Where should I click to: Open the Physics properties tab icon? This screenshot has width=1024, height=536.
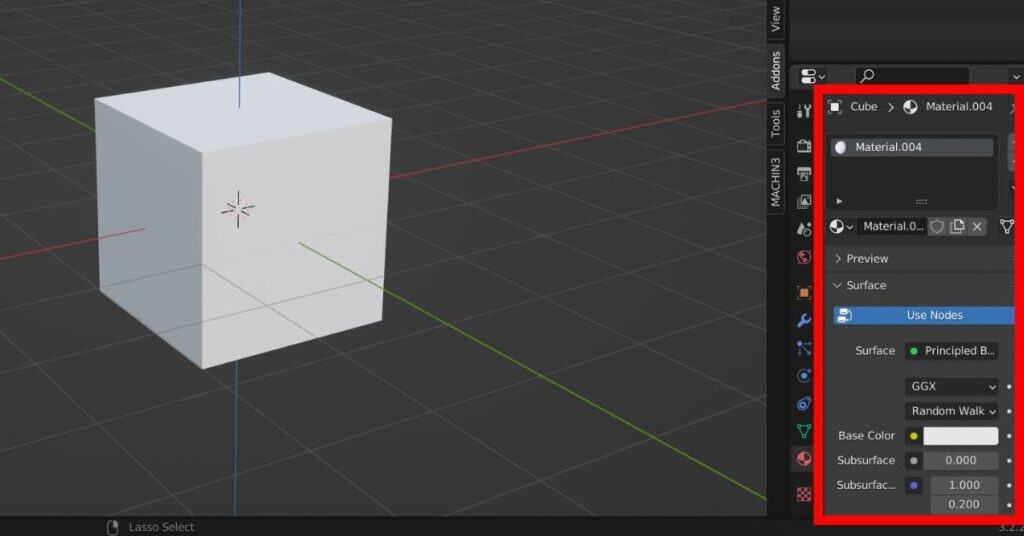click(804, 376)
